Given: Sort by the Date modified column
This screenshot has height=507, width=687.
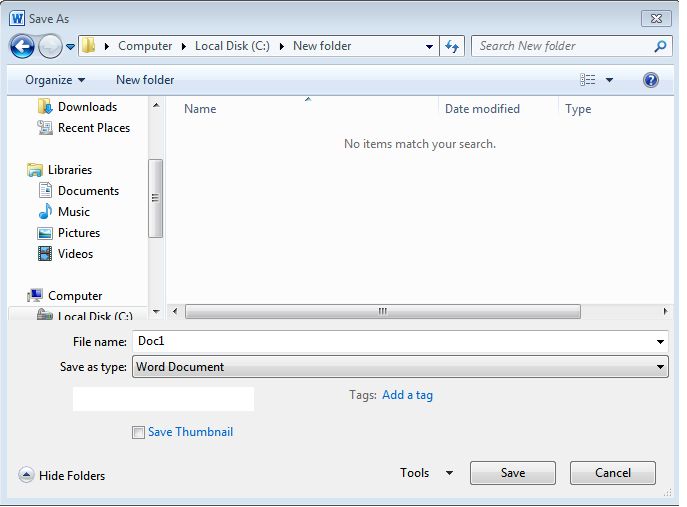Looking at the screenshot, I should [x=482, y=109].
